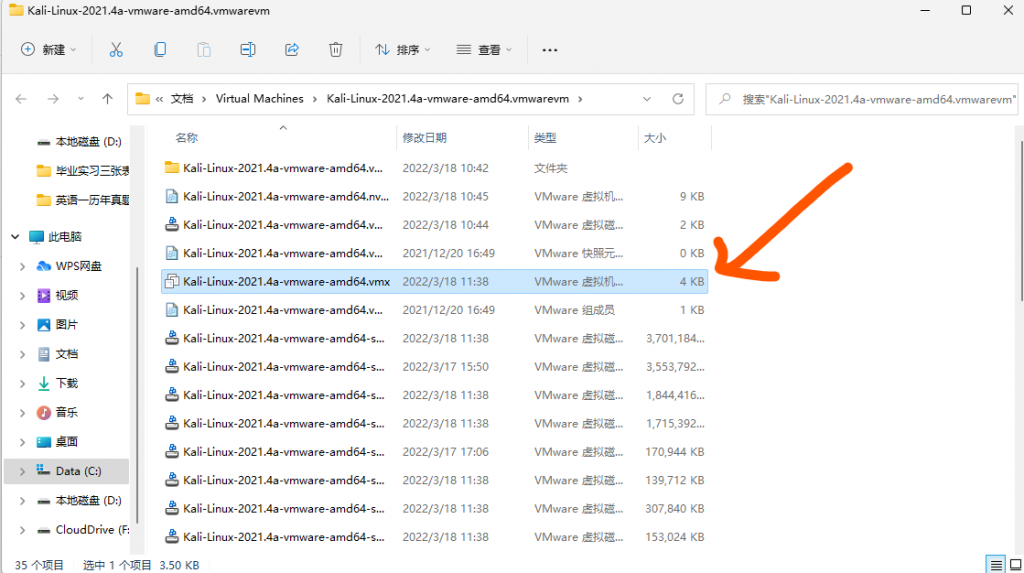The height and width of the screenshot is (573, 1024).
Task: Click the Share toolbar icon
Action: (291, 50)
